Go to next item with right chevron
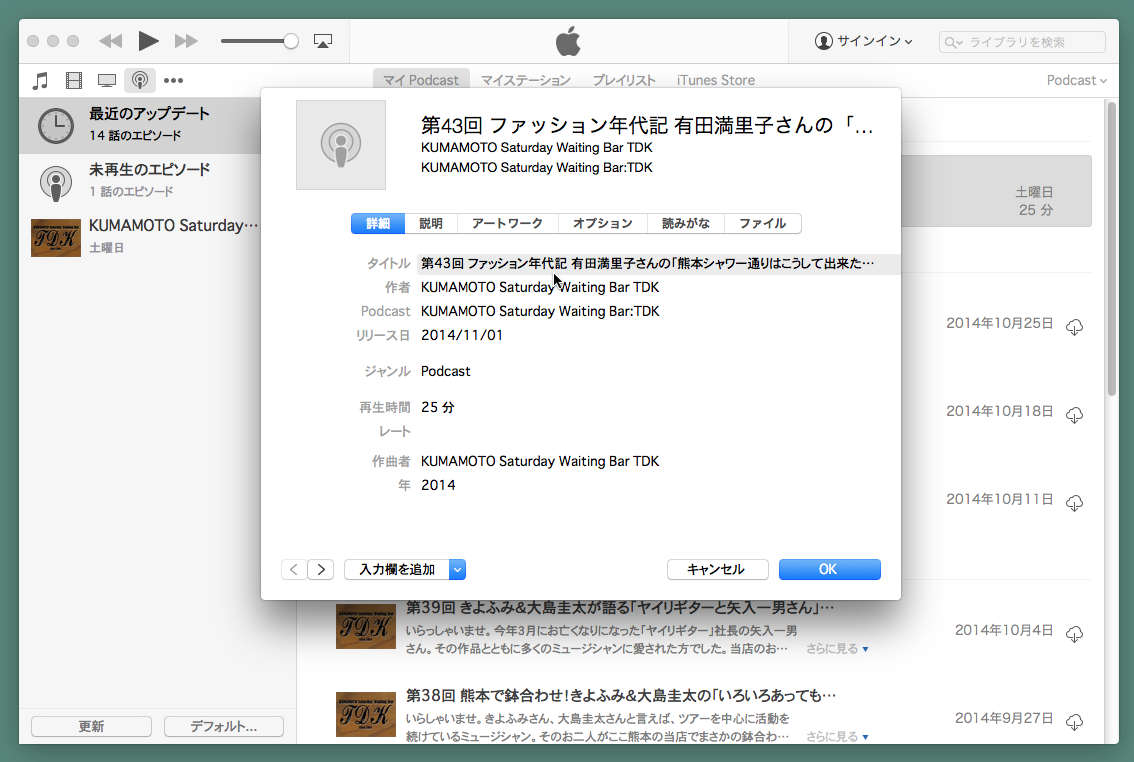This screenshot has width=1134, height=762. [x=321, y=570]
